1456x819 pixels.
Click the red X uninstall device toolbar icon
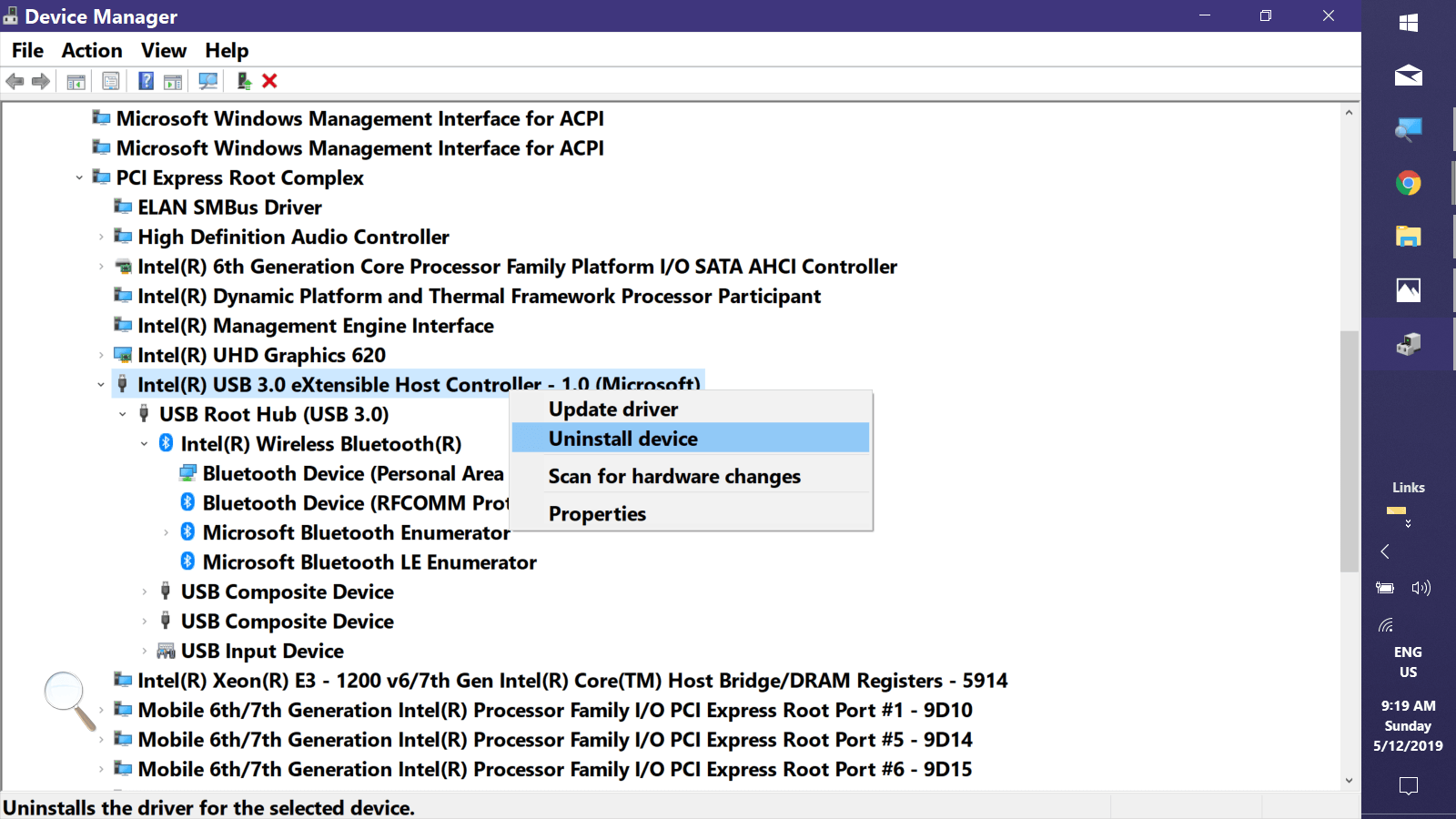pos(269,81)
